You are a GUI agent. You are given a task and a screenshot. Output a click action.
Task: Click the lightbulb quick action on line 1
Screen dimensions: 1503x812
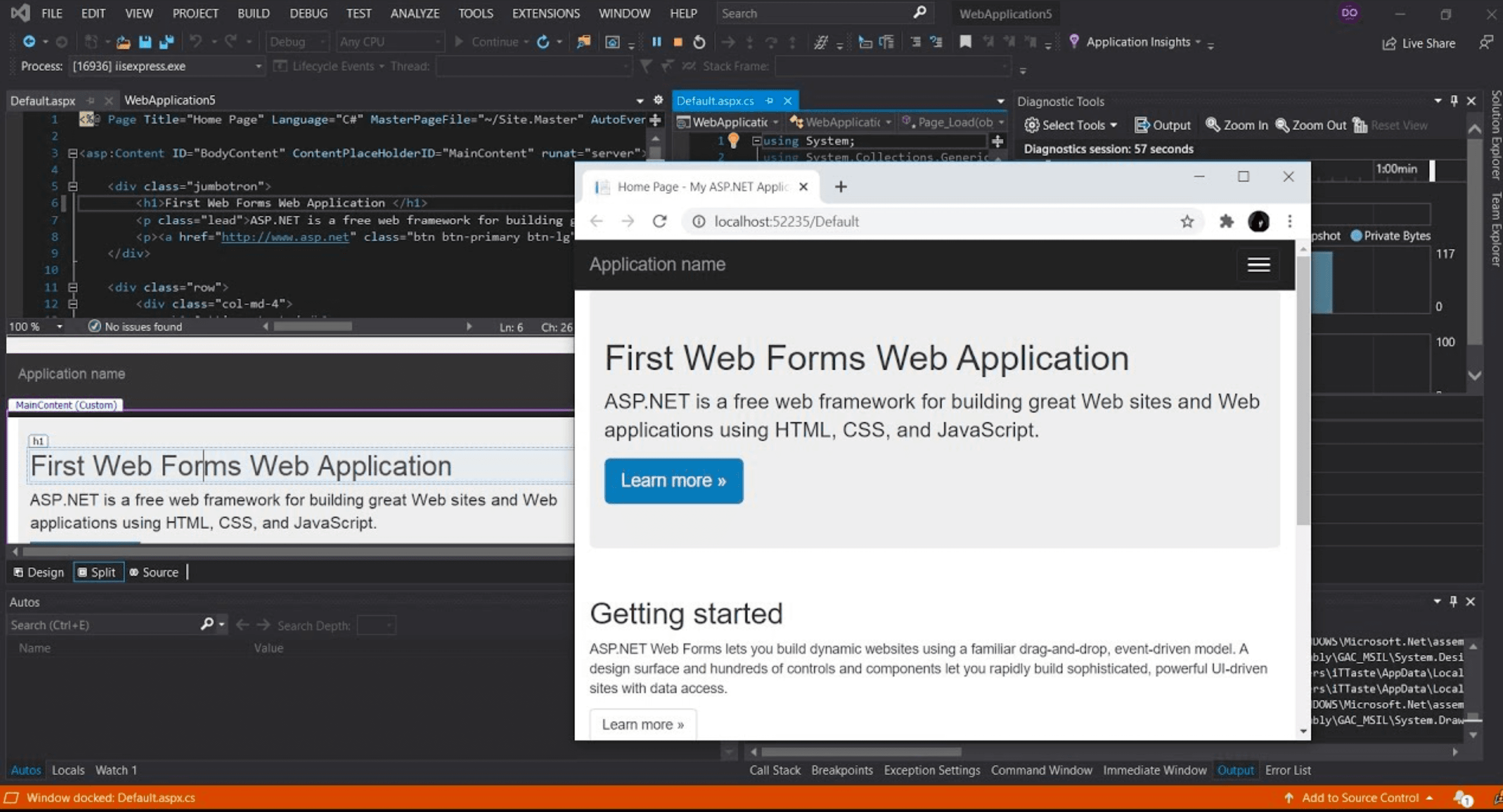pos(733,141)
